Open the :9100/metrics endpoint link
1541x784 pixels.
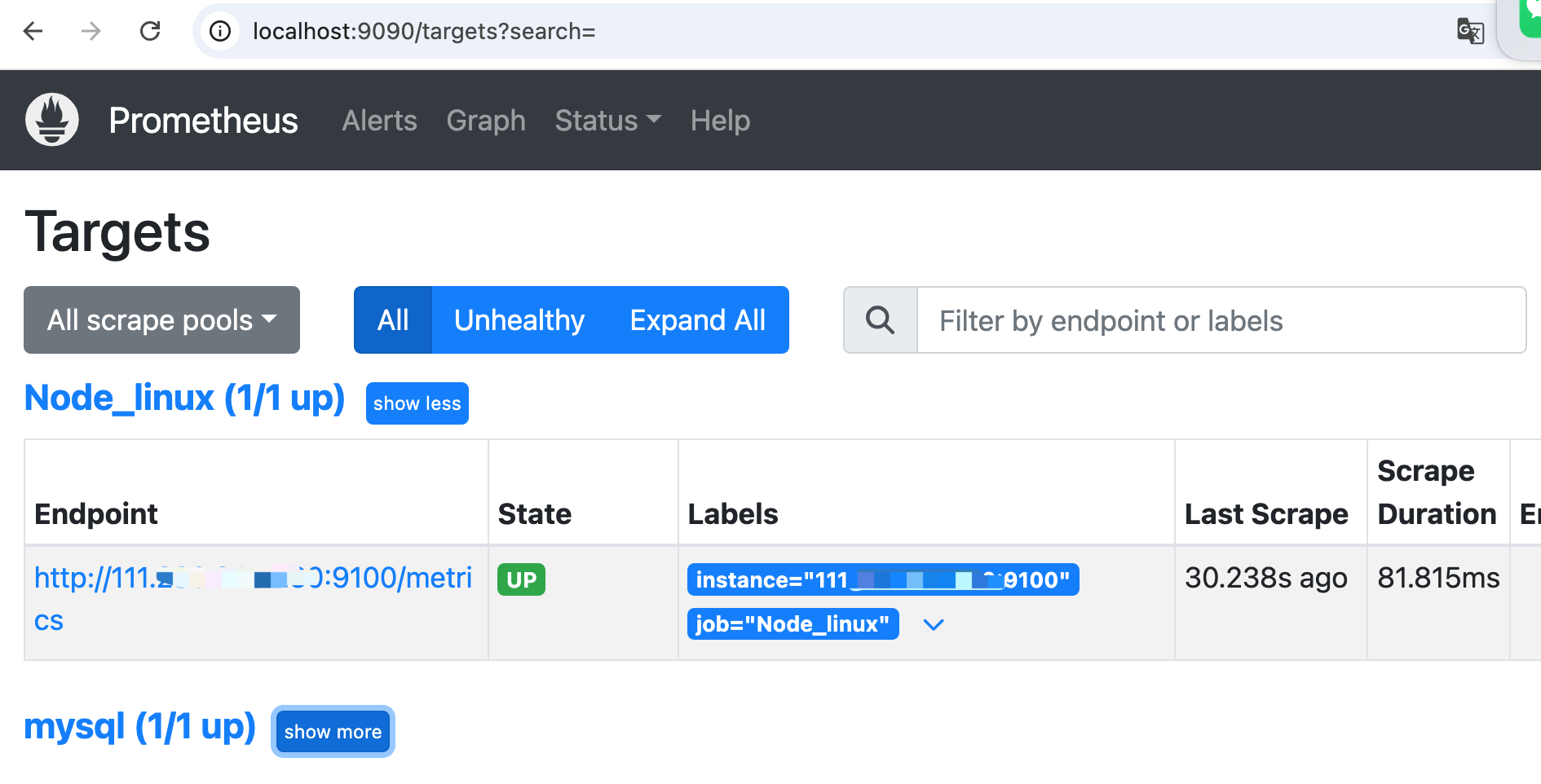pyautogui.click(x=253, y=599)
